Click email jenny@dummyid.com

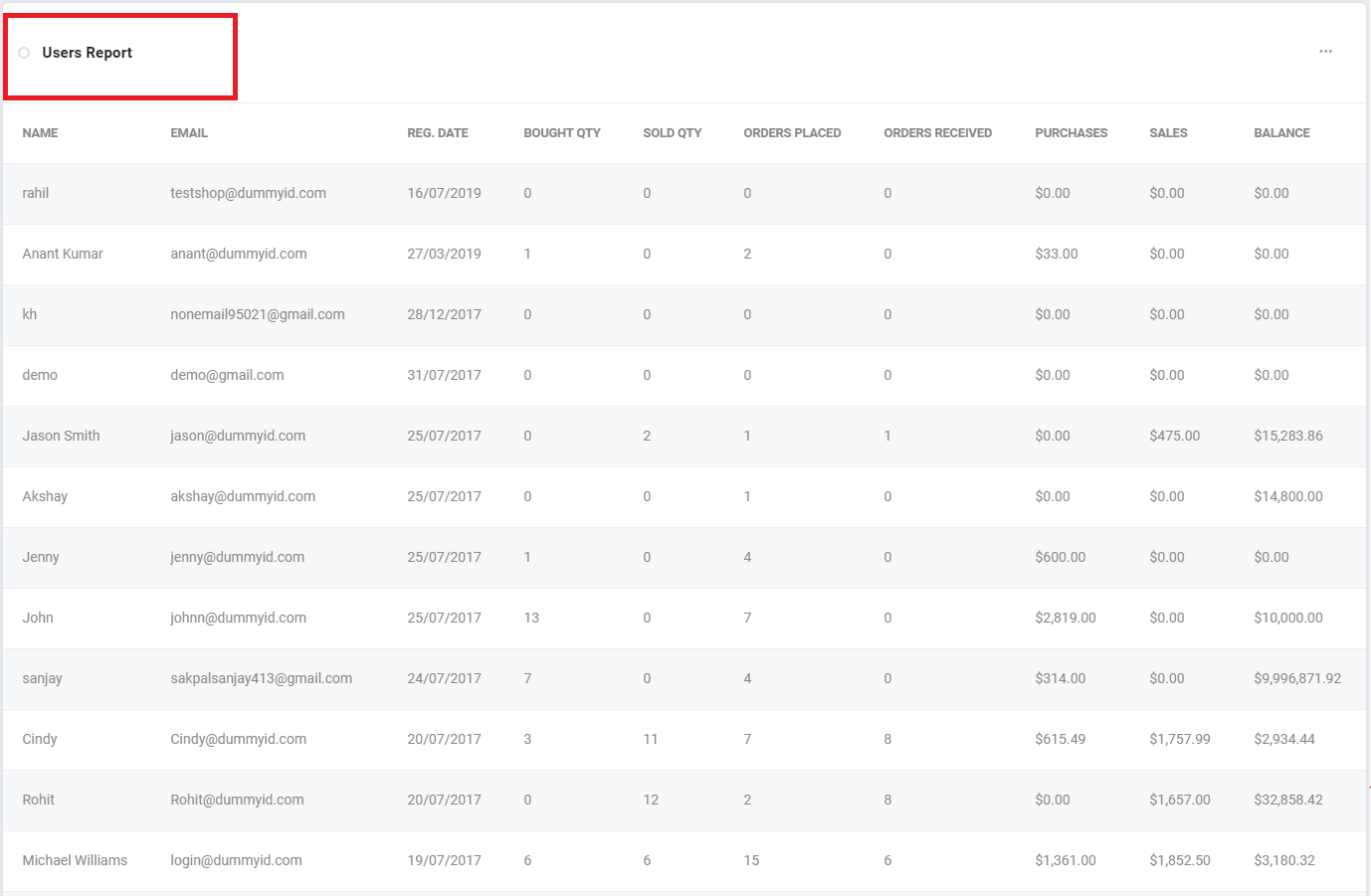click(238, 558)
